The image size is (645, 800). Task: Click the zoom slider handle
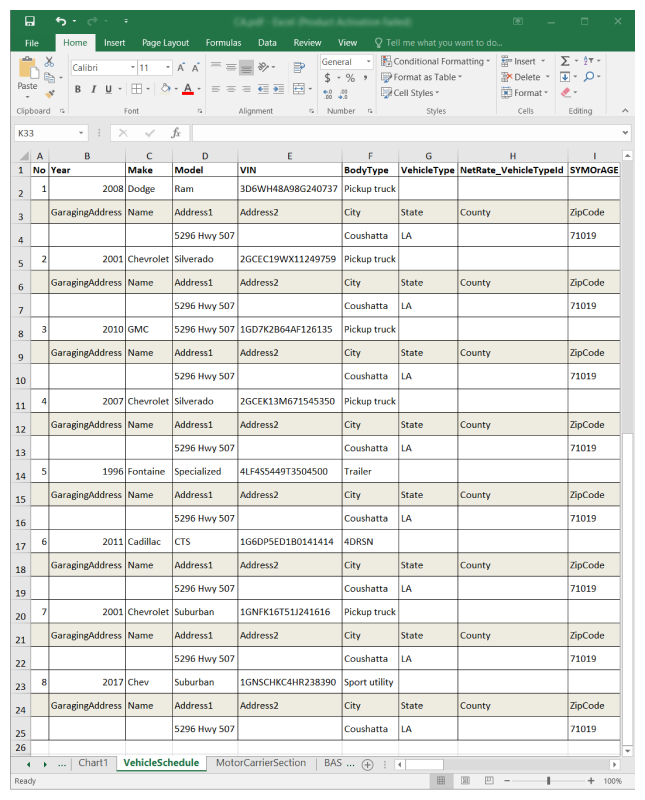click(x=549, y=781)
